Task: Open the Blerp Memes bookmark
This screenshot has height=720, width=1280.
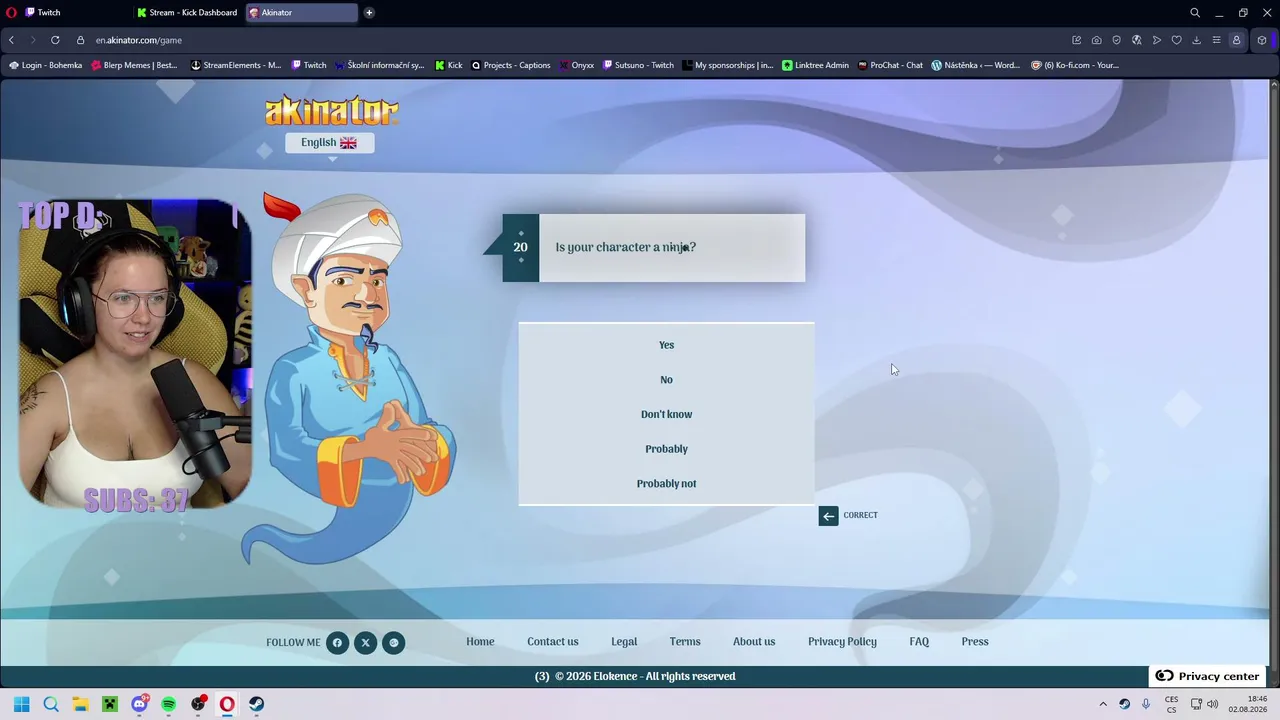Action: pyautogui.click(x=134, y=66)
